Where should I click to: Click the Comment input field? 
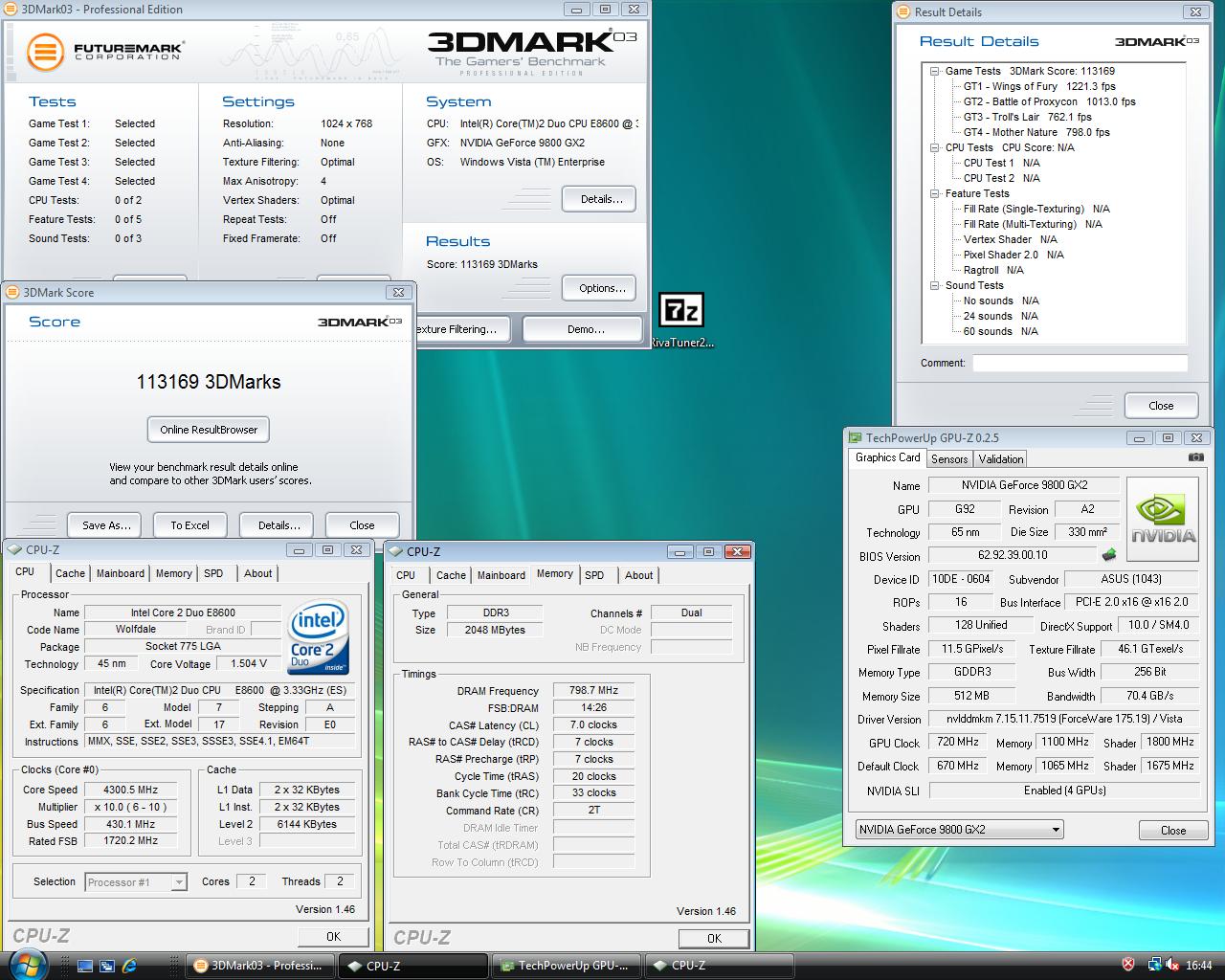coord(1080,363)
